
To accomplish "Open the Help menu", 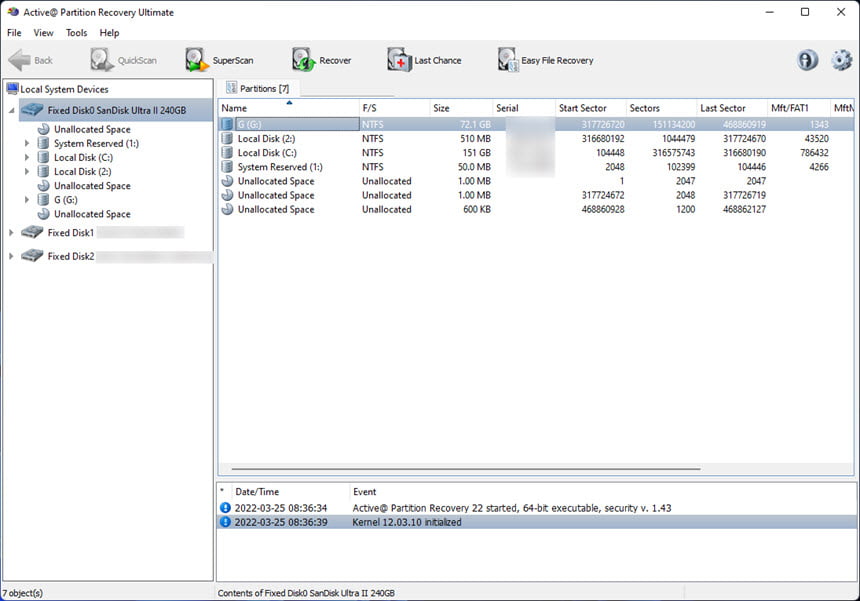I will pyautogui.click(x=109, y=32).
